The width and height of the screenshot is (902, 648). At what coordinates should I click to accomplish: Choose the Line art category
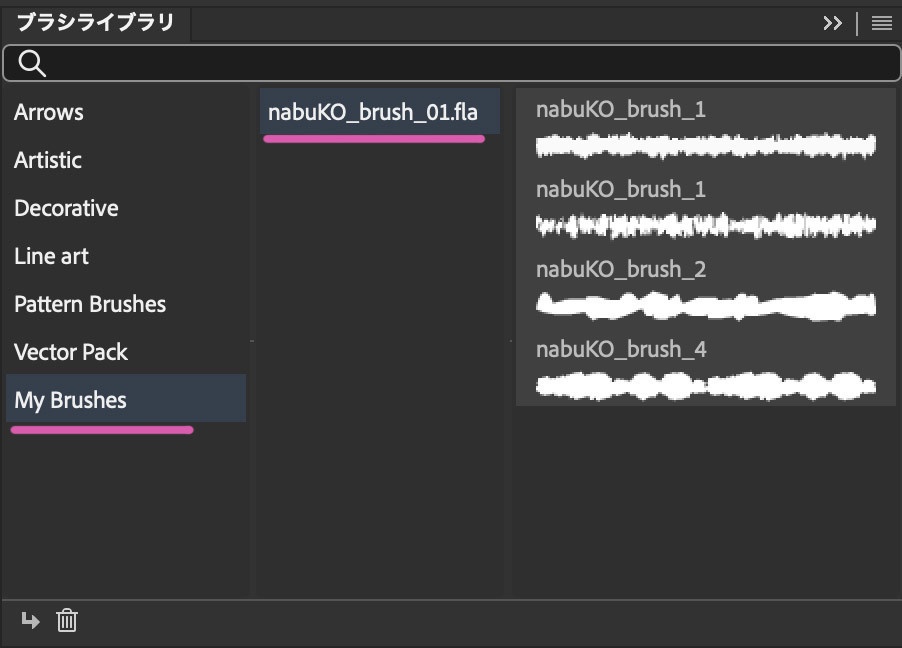[51, 256]
